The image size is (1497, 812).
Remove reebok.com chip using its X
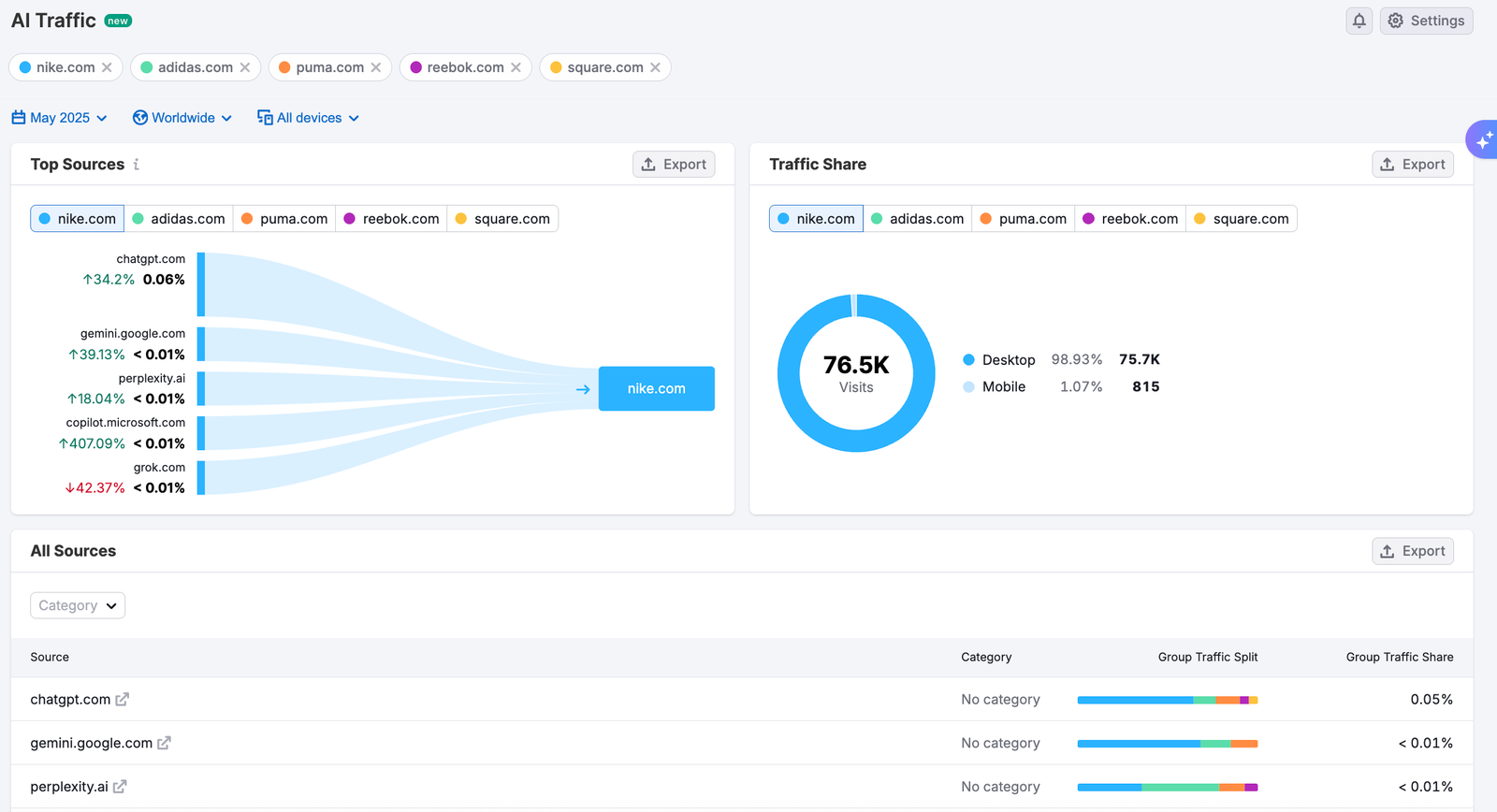[x=516, y=67]
